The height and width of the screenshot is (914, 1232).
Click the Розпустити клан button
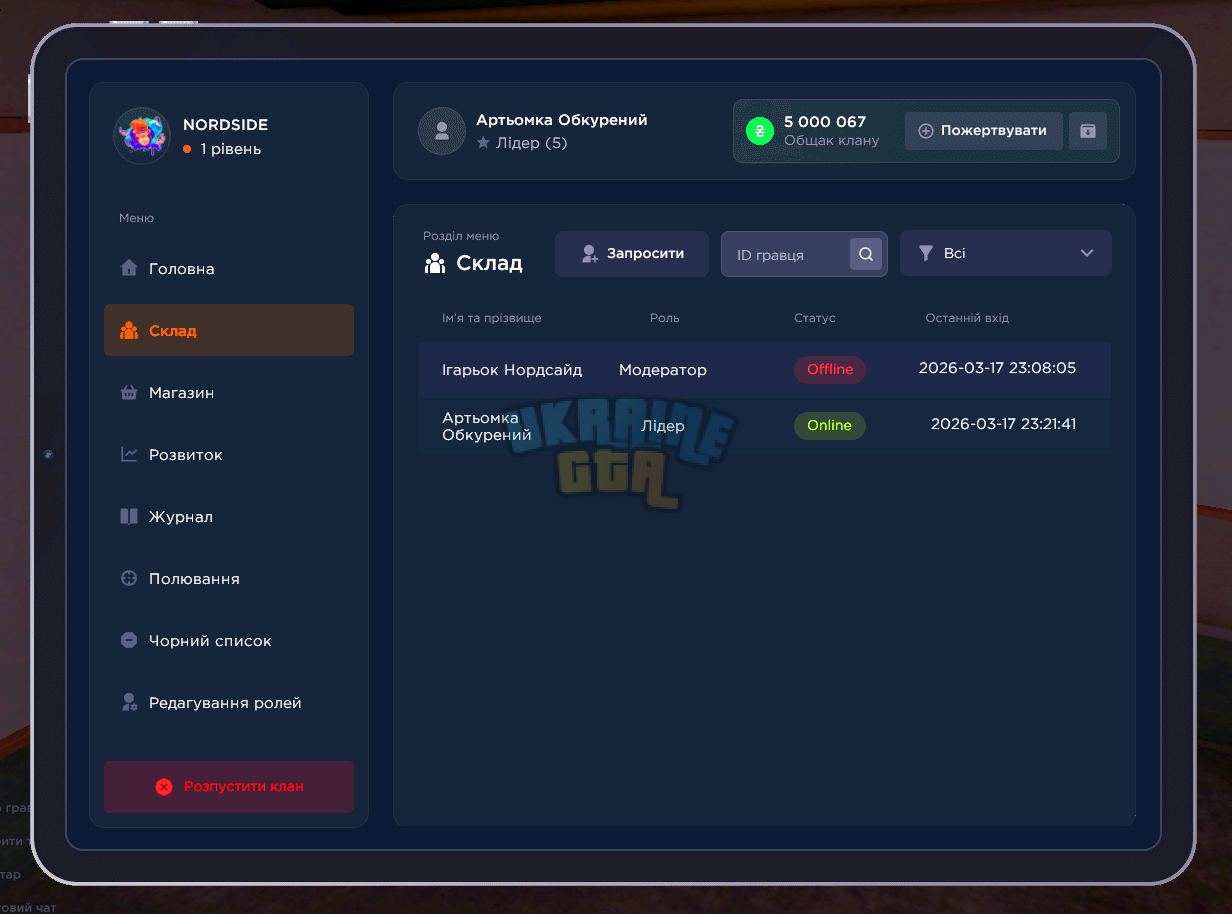coord(229,787)
